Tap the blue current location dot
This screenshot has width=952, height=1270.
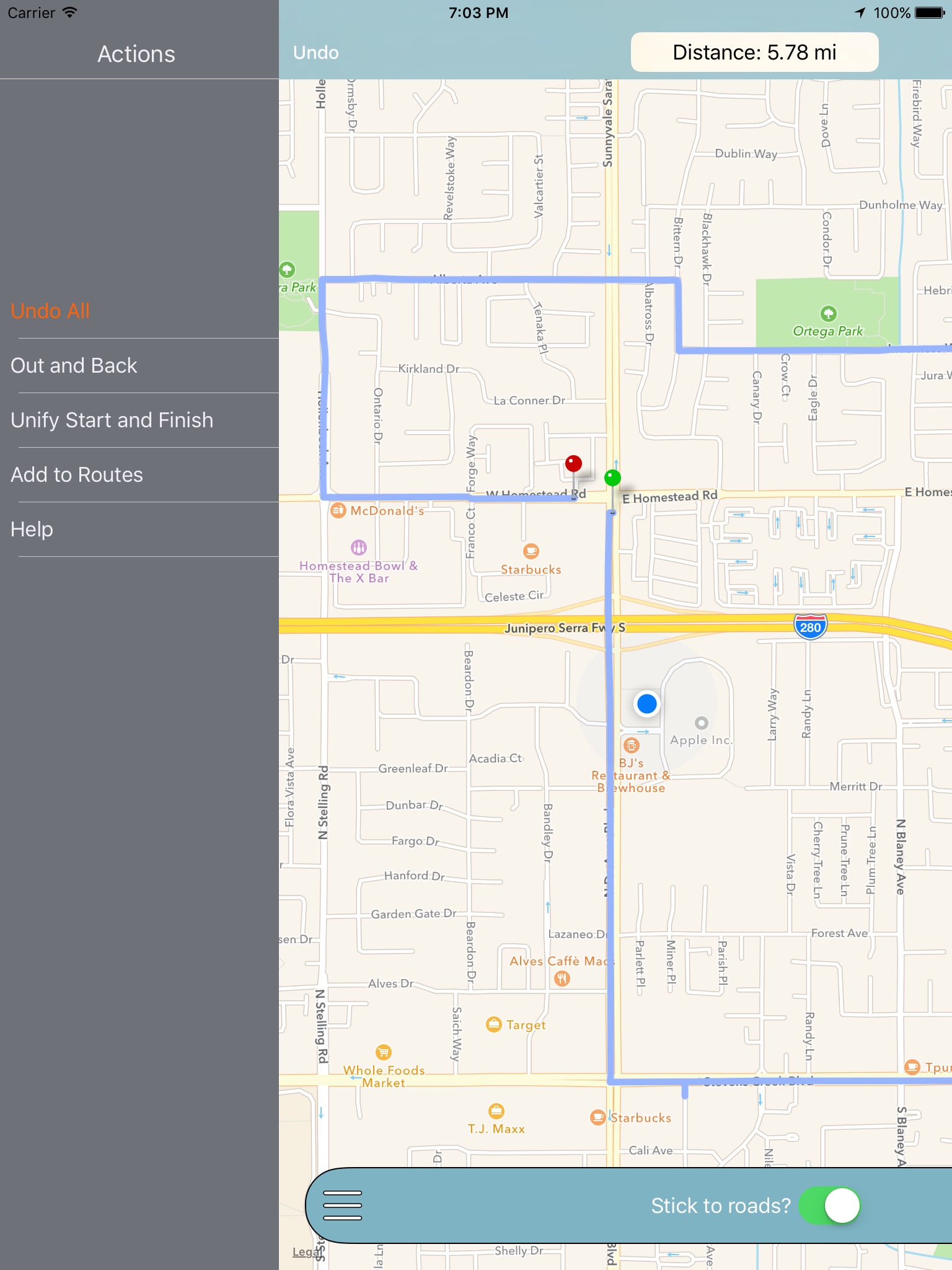pyautogui.click(x=646, y=704)
